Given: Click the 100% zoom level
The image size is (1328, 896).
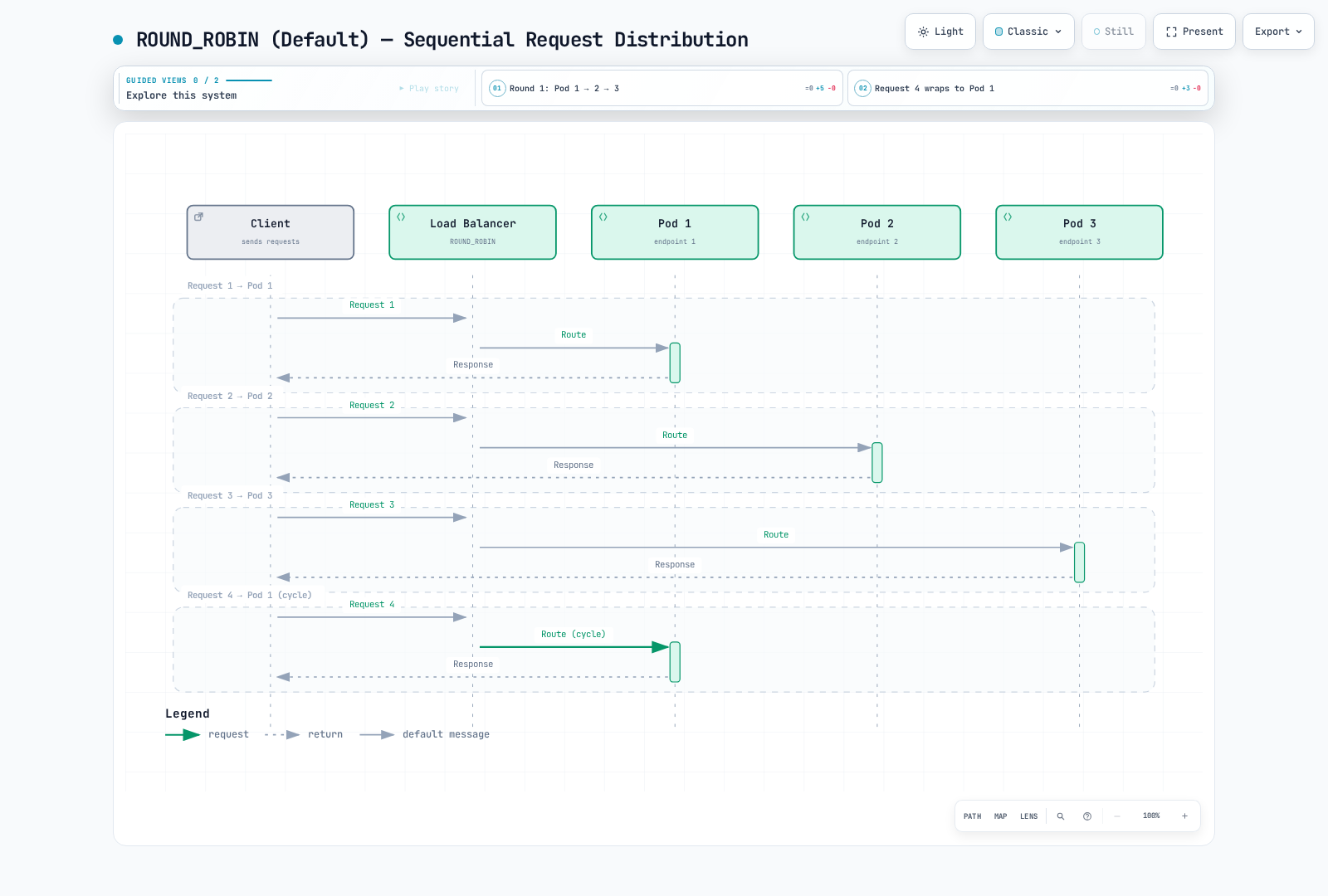Looking at the screenshot, I should [1151, 816].
